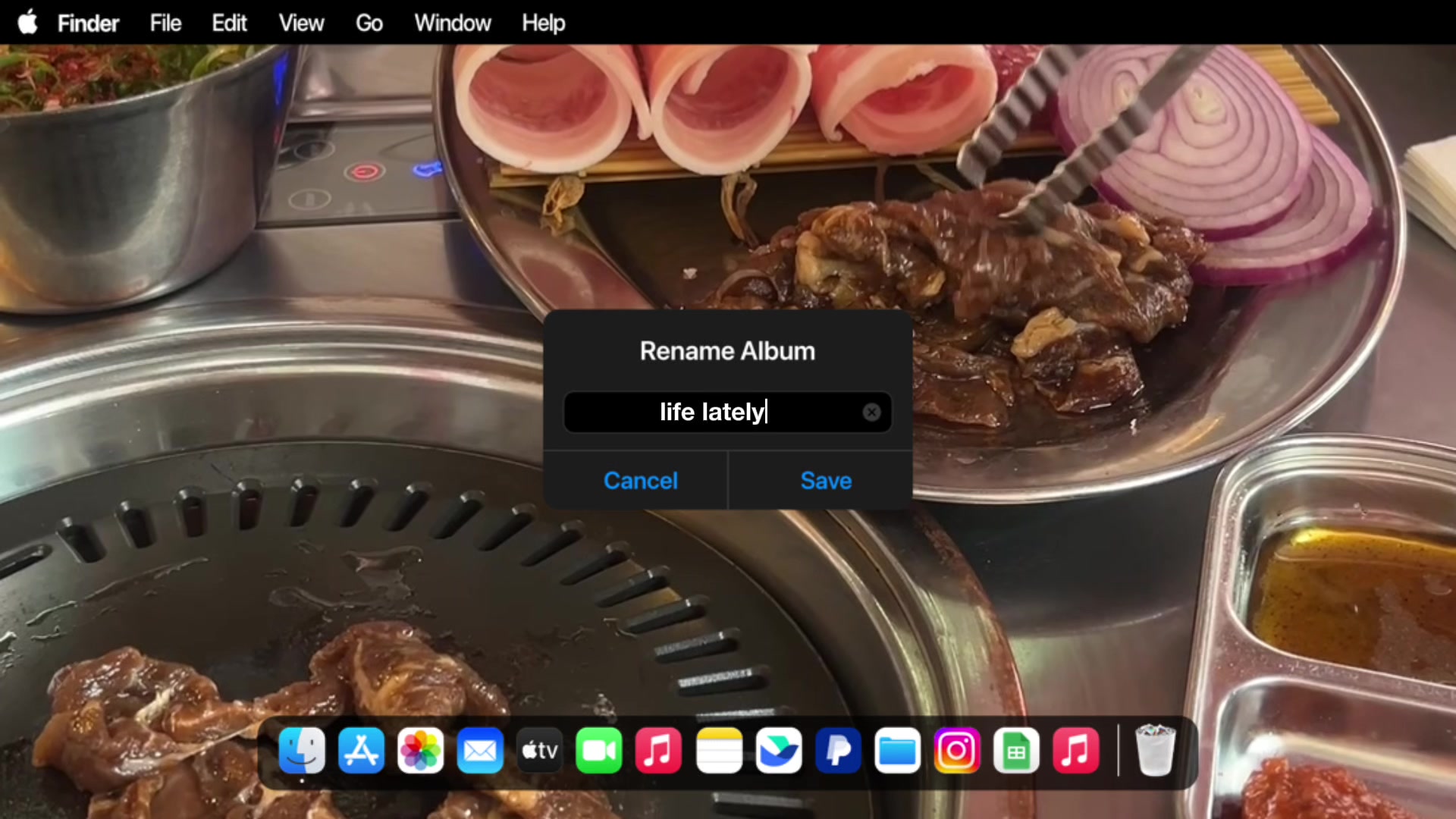Open the Go menu

(x=369, y=23)
